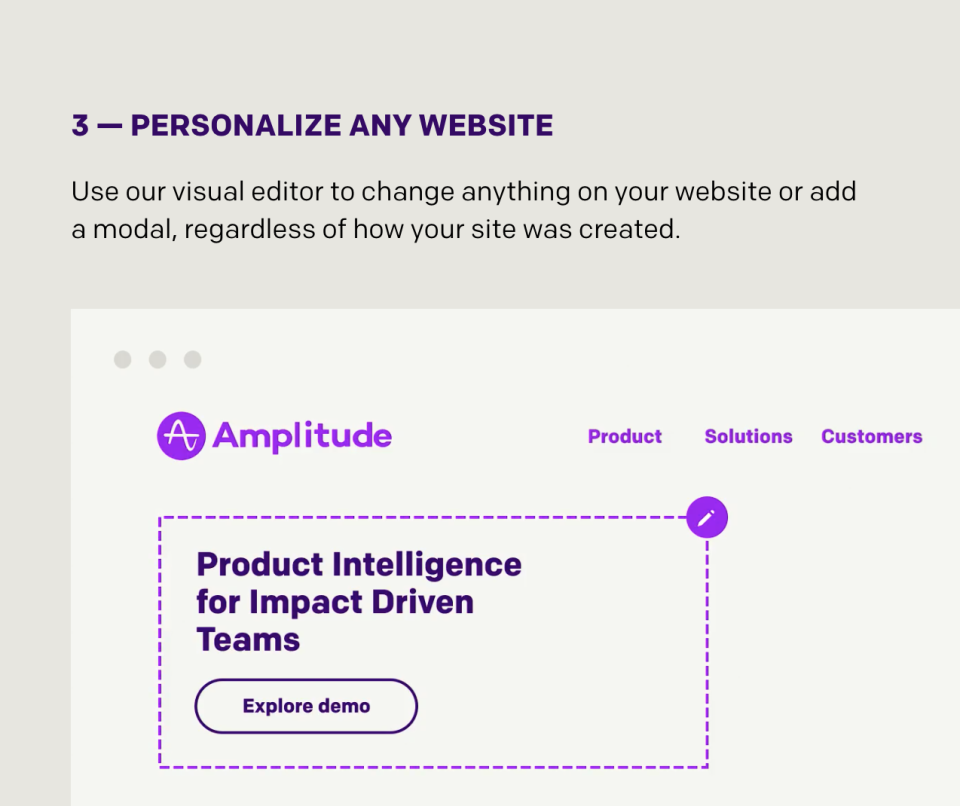960x806 pixels.
Task: Select the "for Impact Driven" headline line
Action: tap(335, 602)
